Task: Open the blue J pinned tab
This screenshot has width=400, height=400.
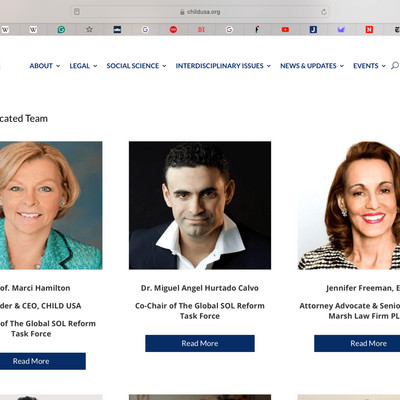Action: tap(313, 30)
